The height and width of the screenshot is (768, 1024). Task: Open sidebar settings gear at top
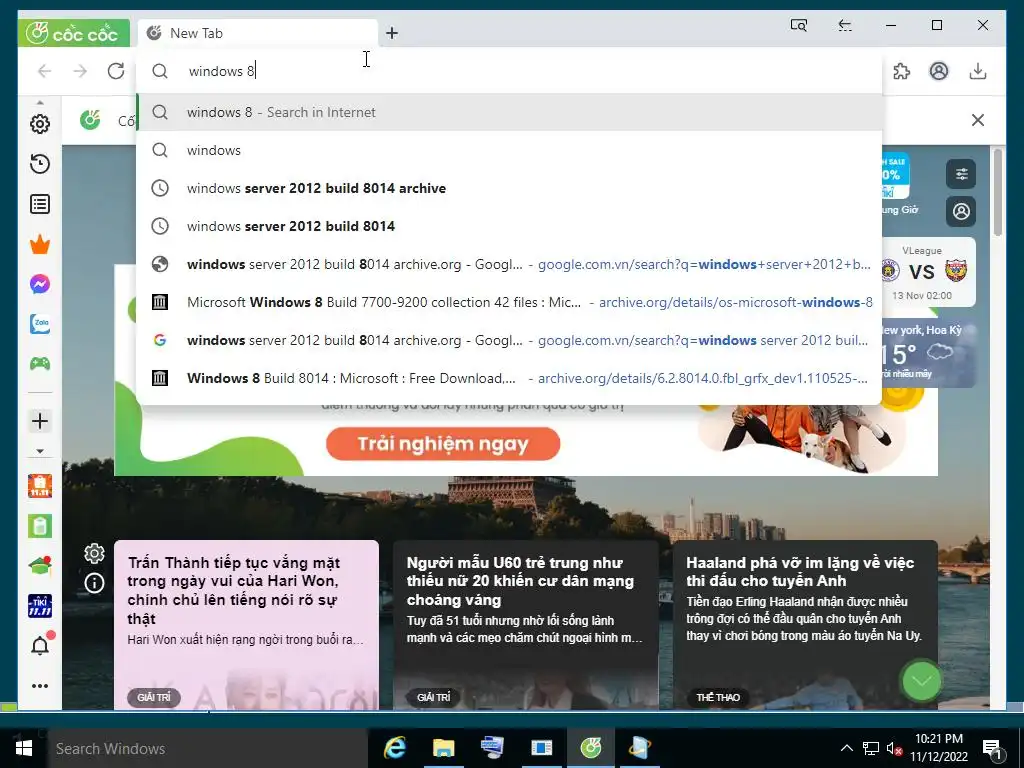(x=40, y=123)
